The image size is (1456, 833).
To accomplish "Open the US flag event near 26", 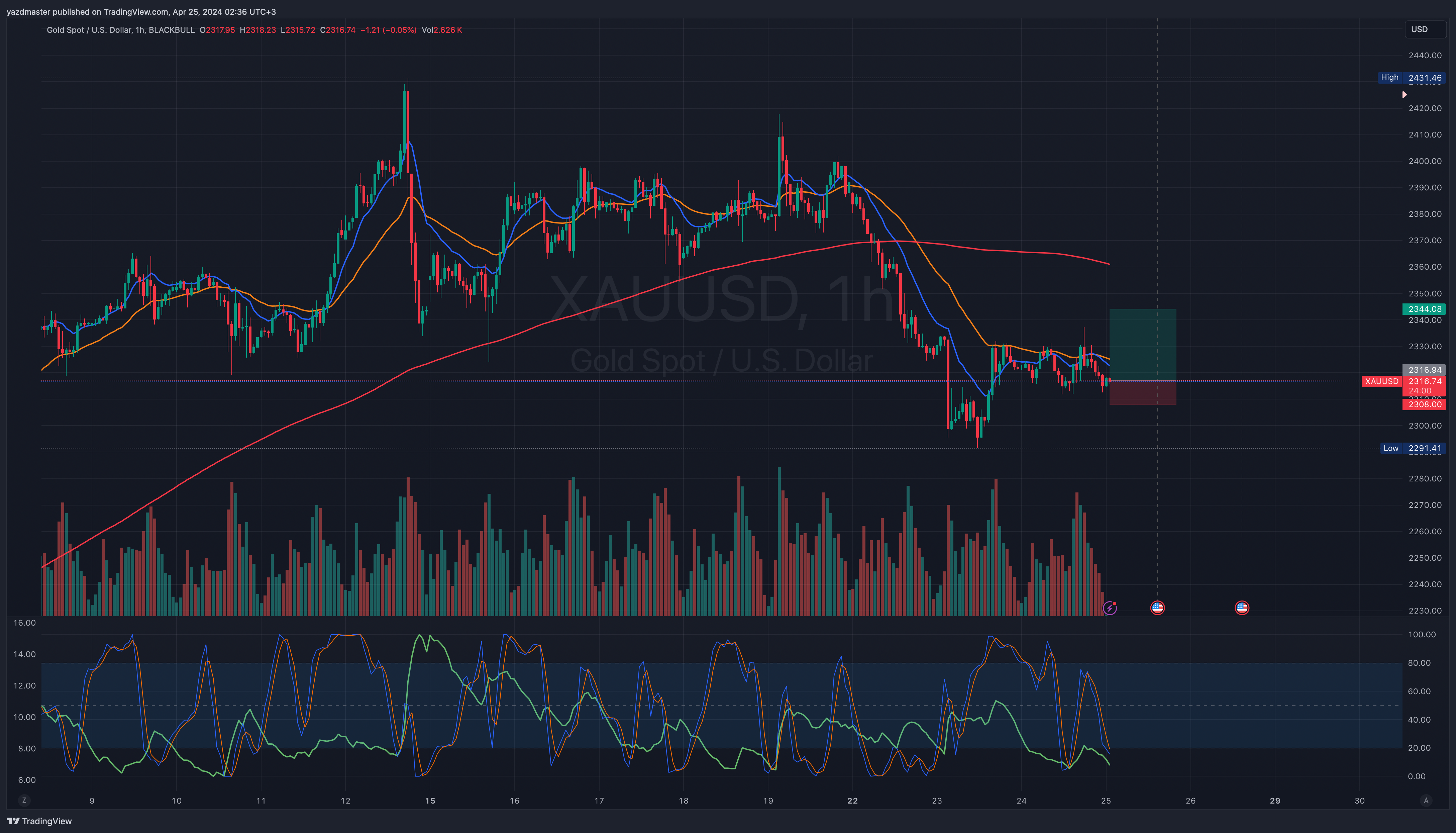I will tap(1157, 608).
